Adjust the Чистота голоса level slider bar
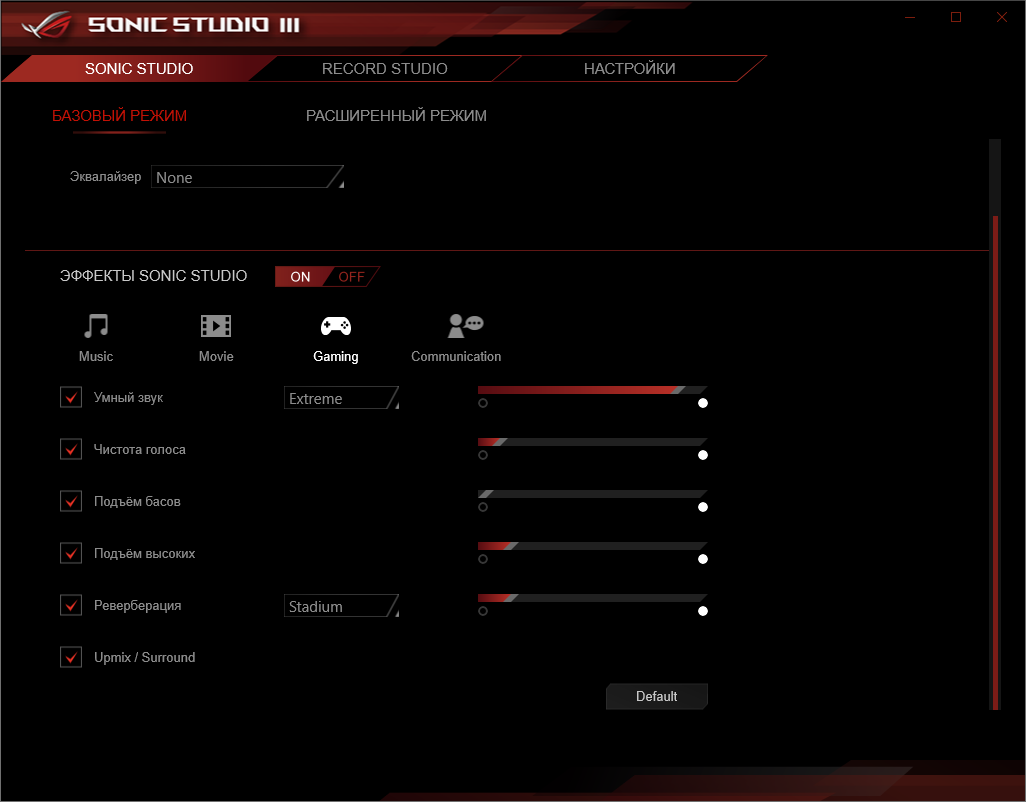This screenshot has height=802, width=1026. (592, 442)
